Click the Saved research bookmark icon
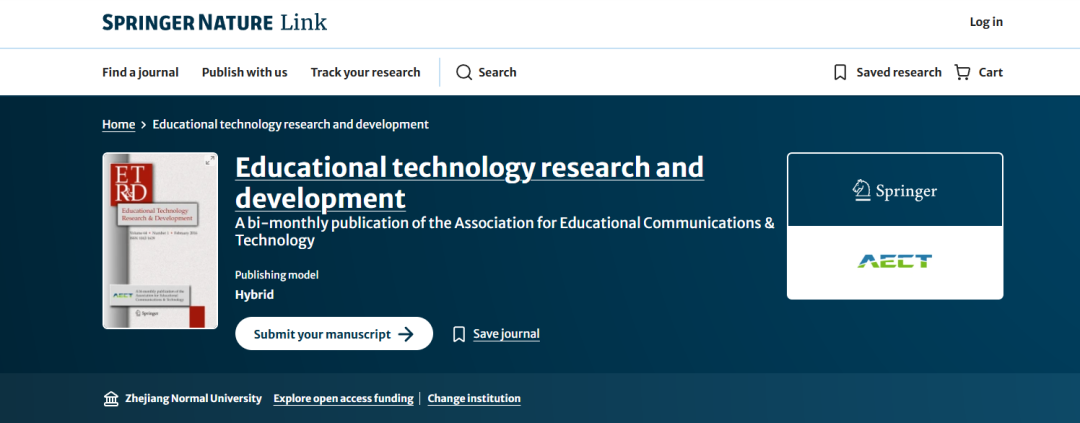This screenshot has width=1080, height=423. (840, 72)
